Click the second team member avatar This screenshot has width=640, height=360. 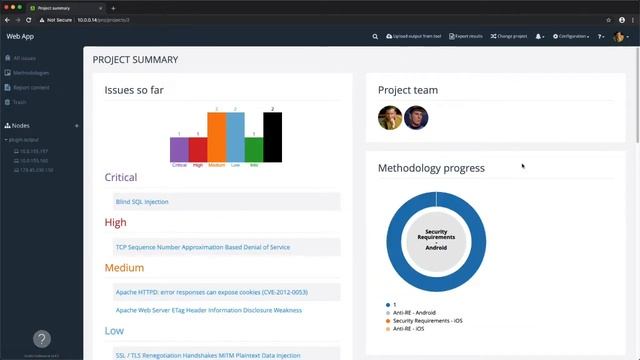coord(416,118)
